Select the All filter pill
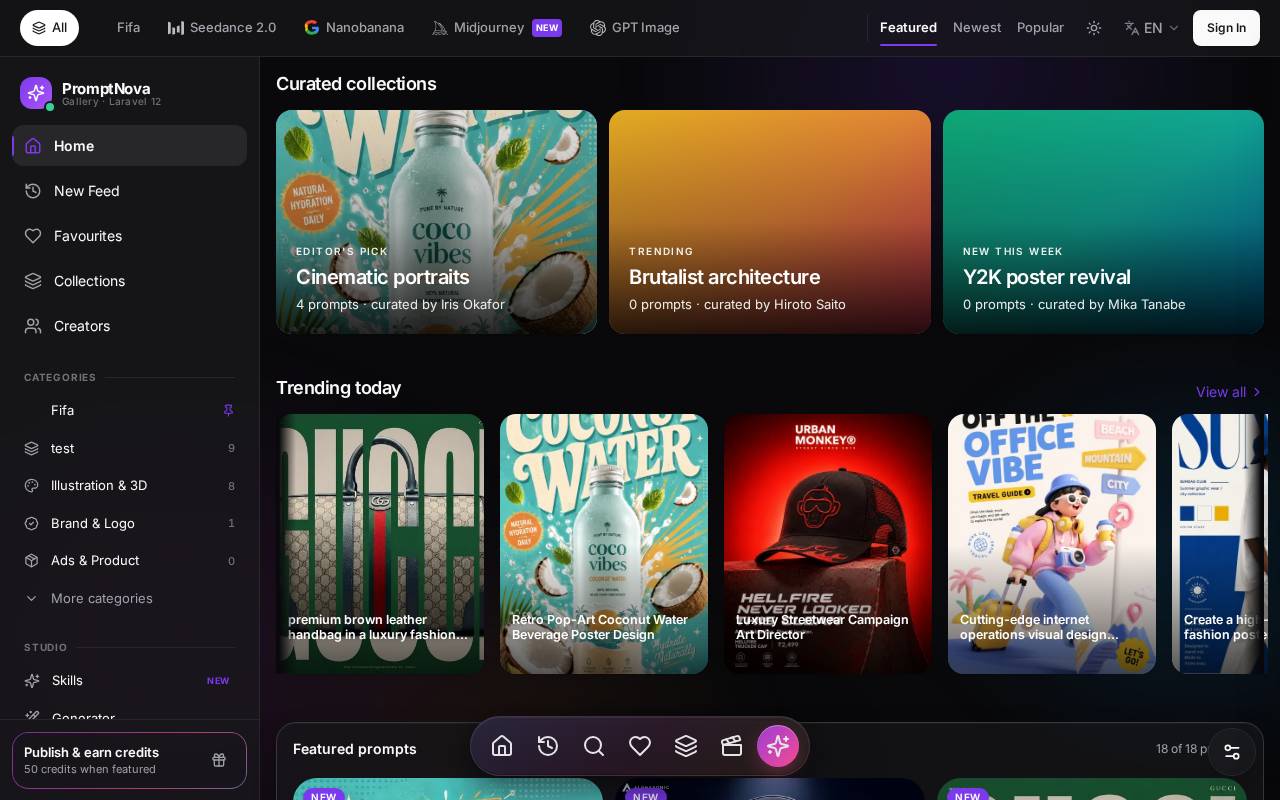This screenshot has height=800, width=1280. [x=49, y=28]
